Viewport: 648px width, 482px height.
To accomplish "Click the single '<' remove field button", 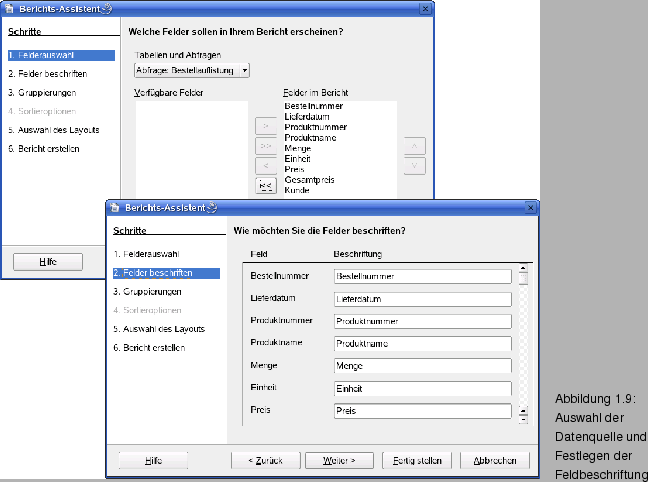I will coord(266,165).
